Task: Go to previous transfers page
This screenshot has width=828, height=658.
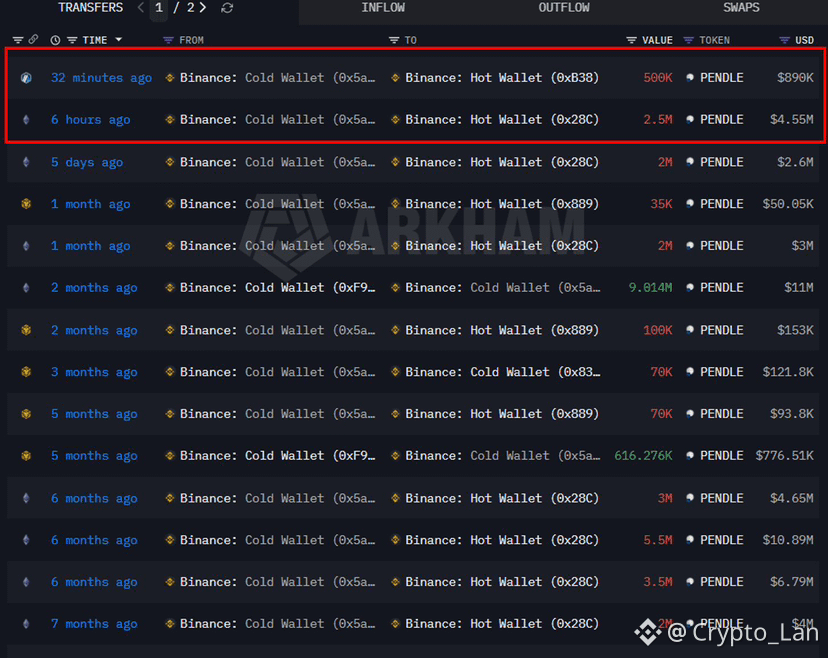Action: (x=140, y=7)
